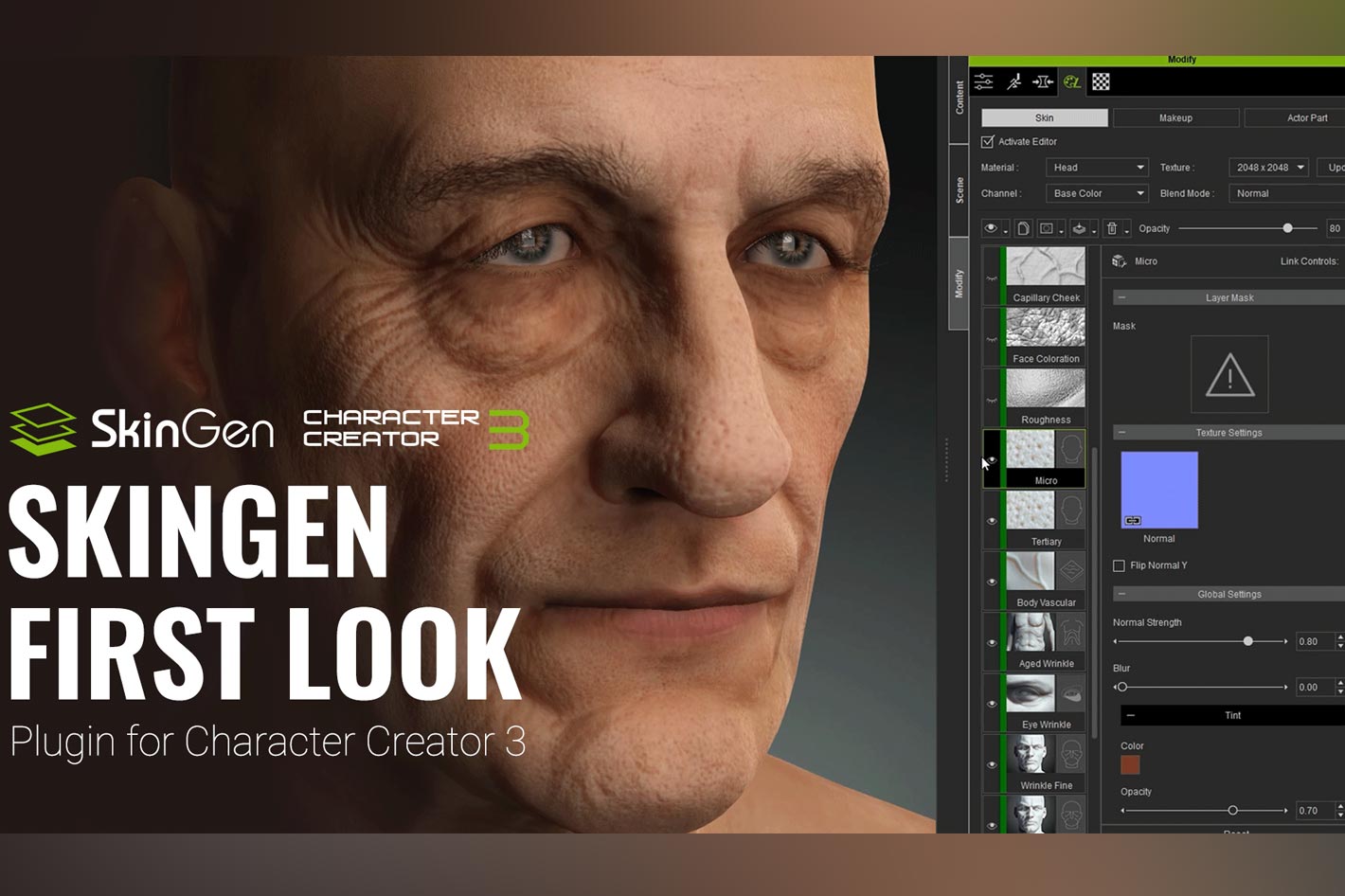Collapse the Global Settings section
Image resolution: width=1345 pixels, height=896 pixels.
(x=1121, y=595)
